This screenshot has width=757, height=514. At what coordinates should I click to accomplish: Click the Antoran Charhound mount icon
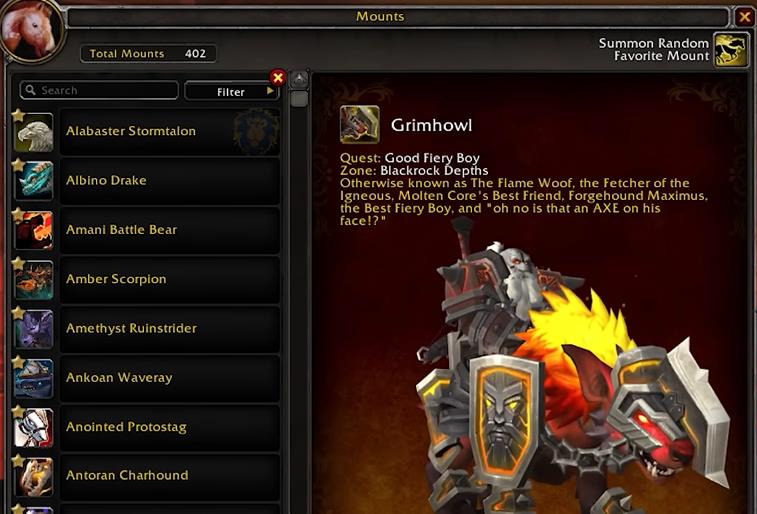(x=34, y=477)
